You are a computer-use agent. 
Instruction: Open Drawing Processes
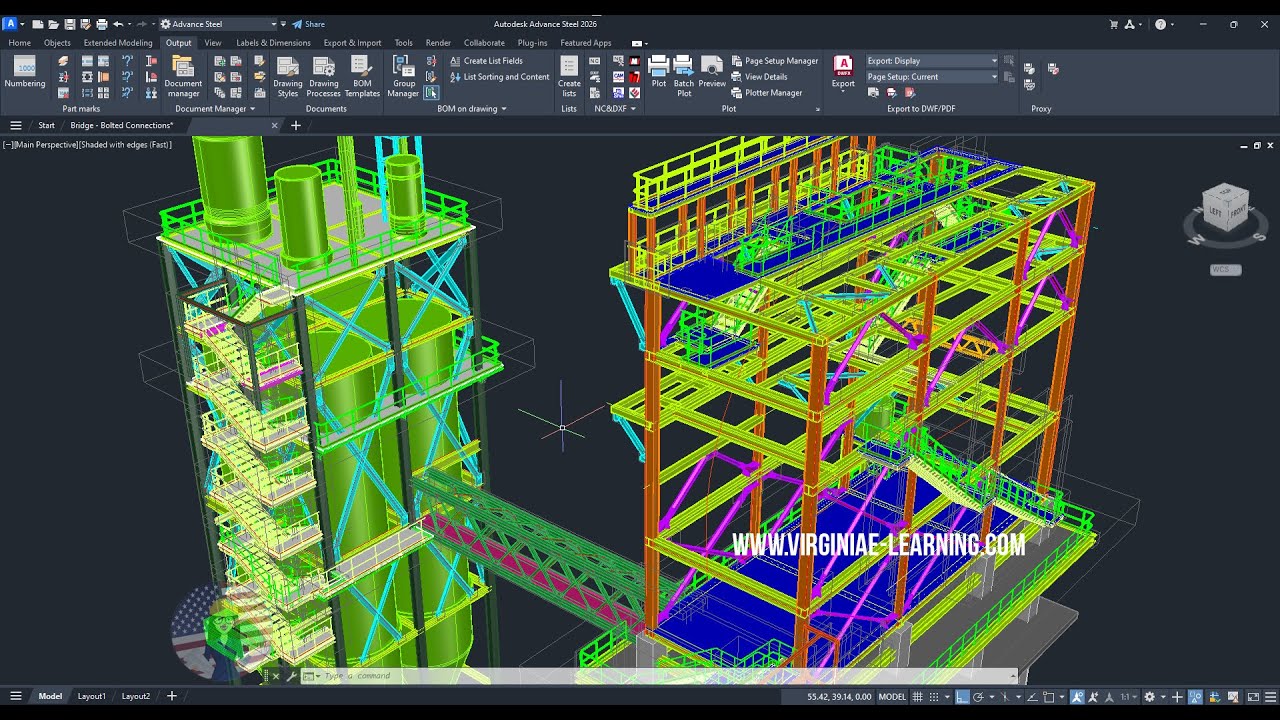(x=324, y=77)
